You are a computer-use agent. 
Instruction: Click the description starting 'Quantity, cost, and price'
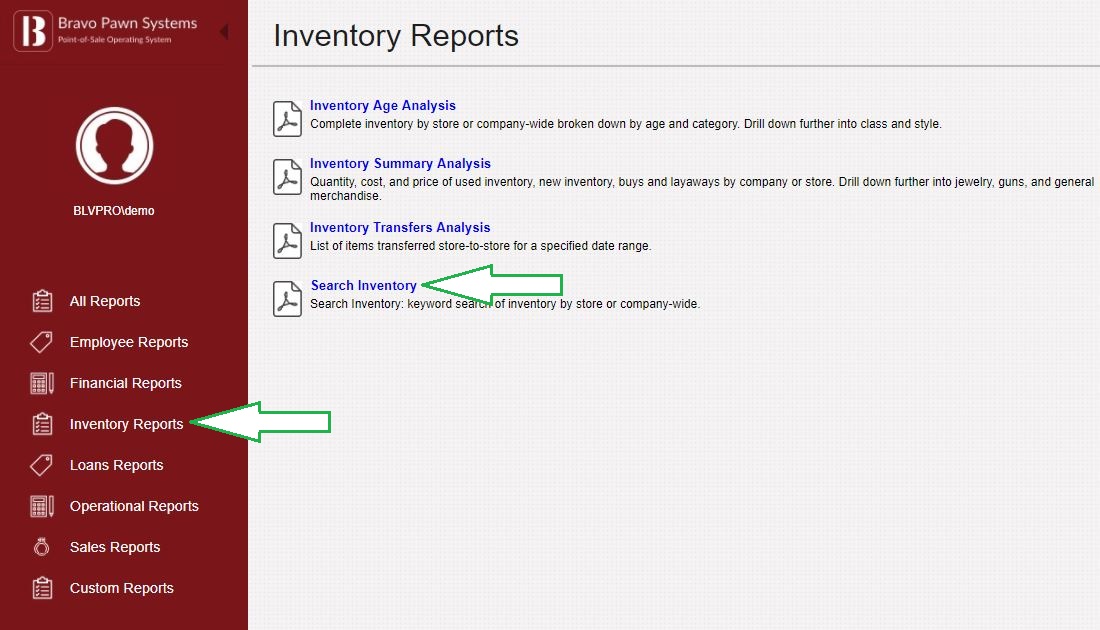702,189
